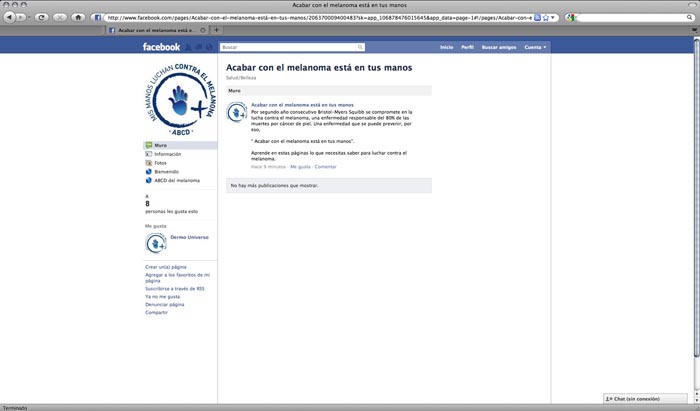Open the back/forward history dropdown arrow
This screenshot has height=411, width=700.
pos(29,17)
